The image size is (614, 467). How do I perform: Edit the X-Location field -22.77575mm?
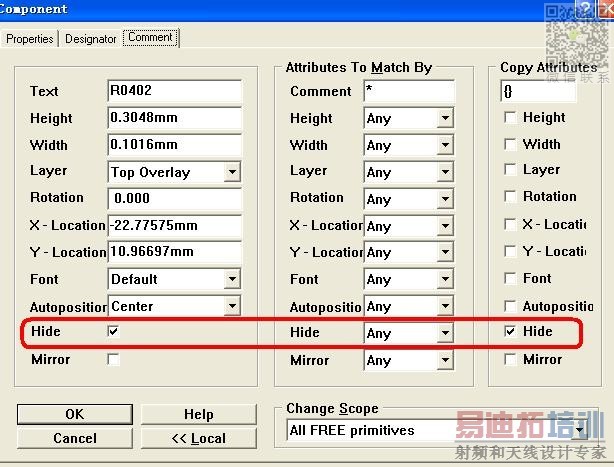pyautogui.click(x=175, y=225)
